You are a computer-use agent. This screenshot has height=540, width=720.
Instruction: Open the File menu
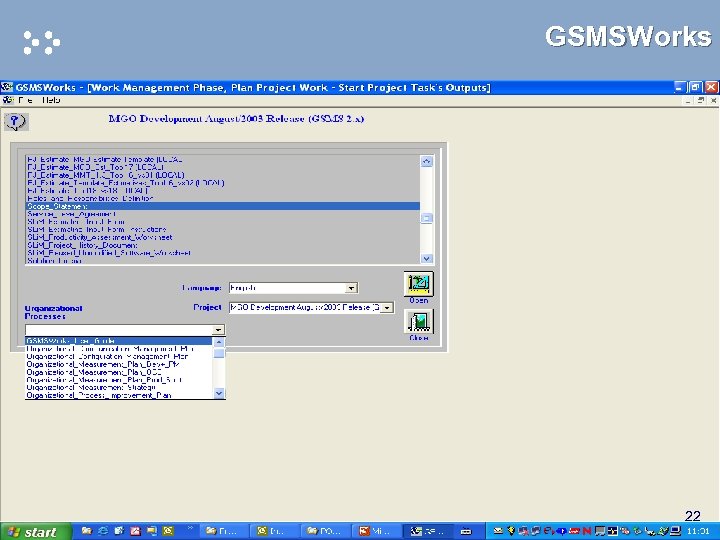click(x=24, y=100)
